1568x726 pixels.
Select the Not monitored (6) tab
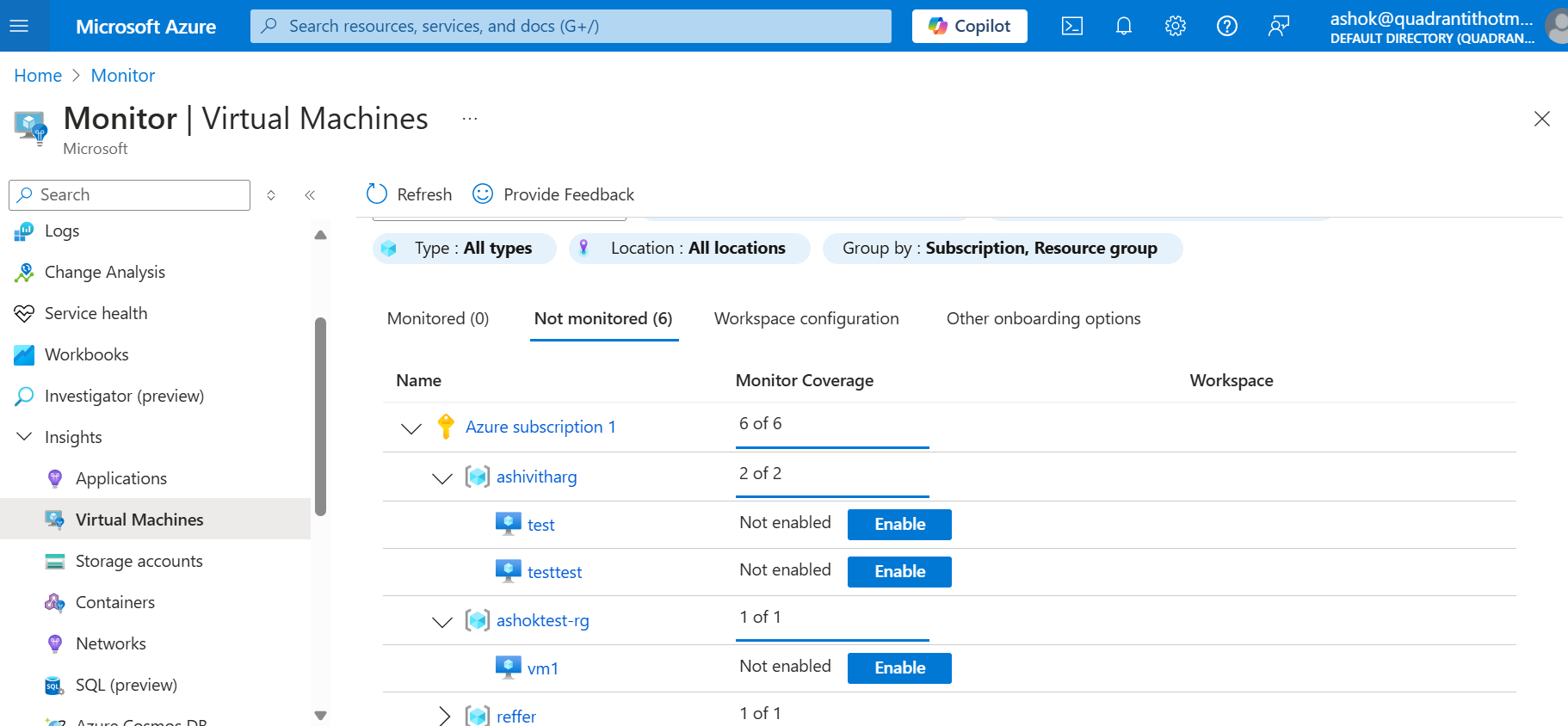pos(603,318)
